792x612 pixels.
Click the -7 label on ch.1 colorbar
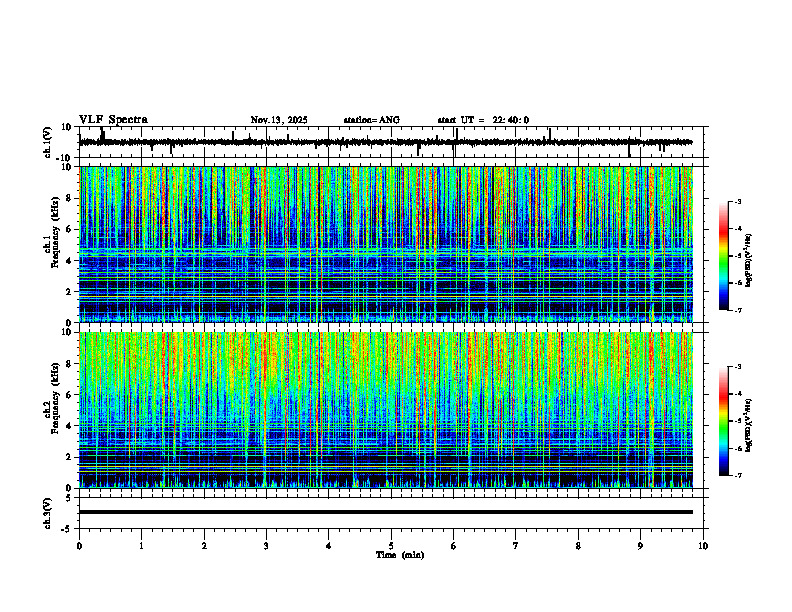click(x=738, y=310)
